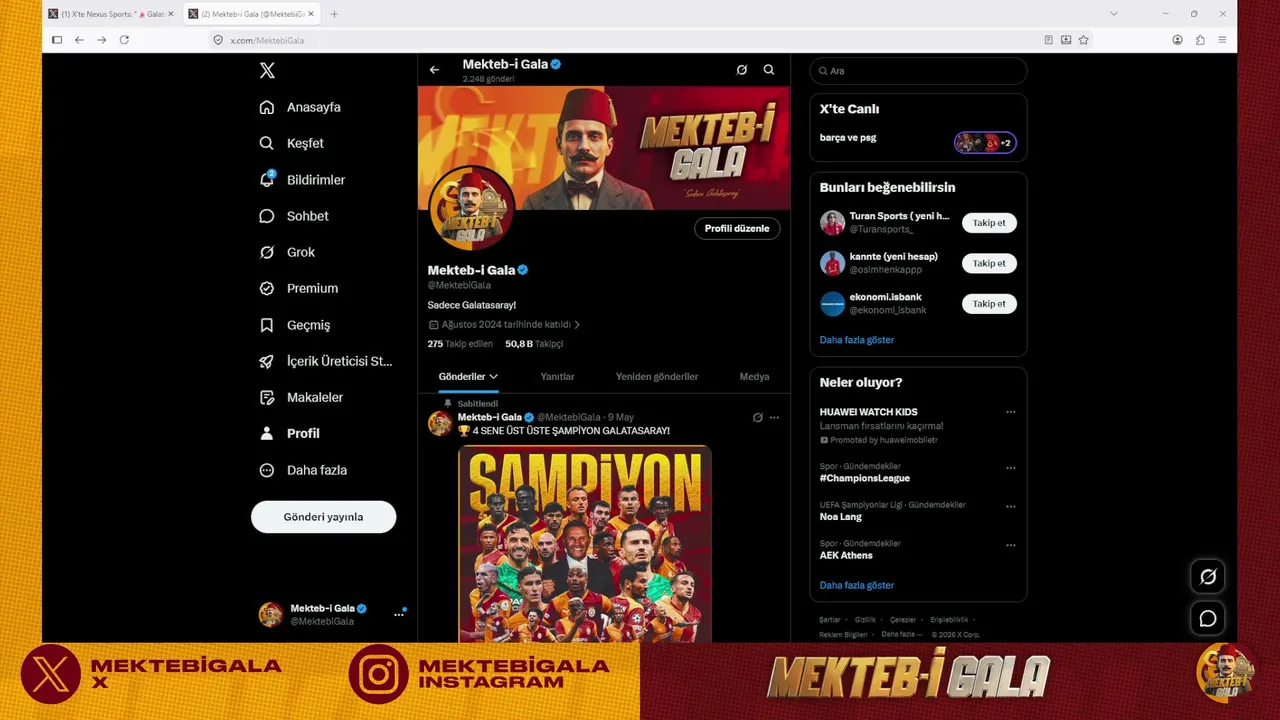Image resolution: width=1280 pixels, height=720 pixels.
Task: Open 50,8 B Takipçi list
Action: pos(534,344)
